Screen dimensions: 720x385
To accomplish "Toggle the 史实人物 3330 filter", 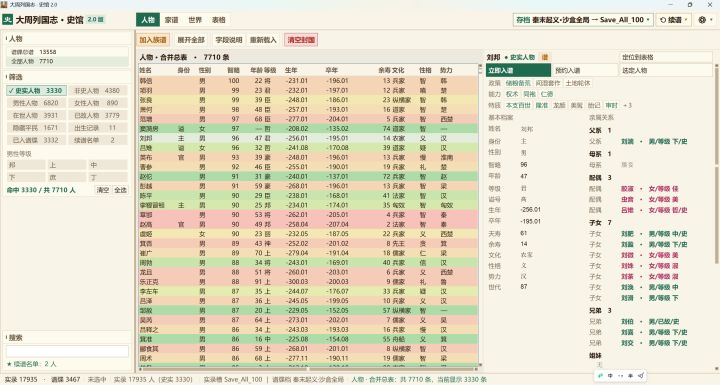I will pyautogui.click(x=36, y=91).
